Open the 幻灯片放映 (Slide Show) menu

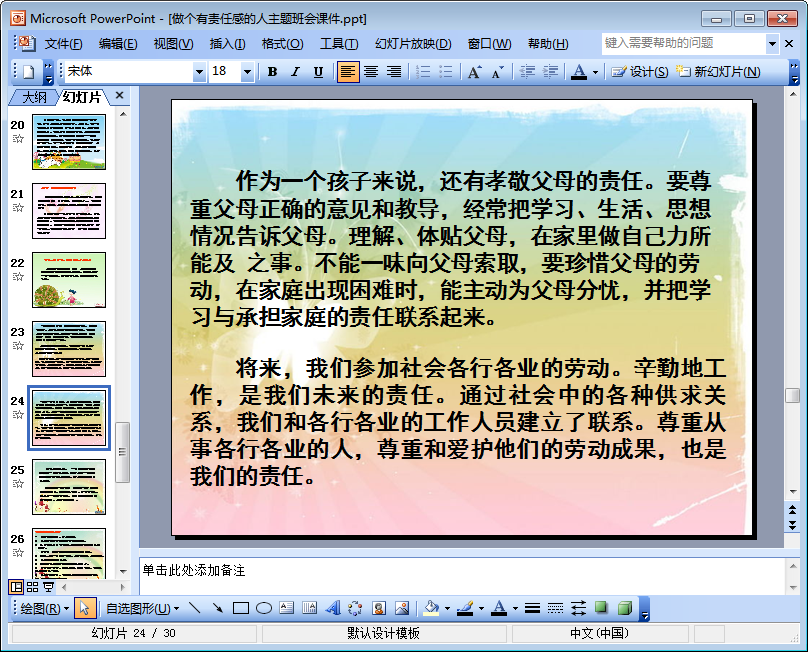[x=413, y=44]
